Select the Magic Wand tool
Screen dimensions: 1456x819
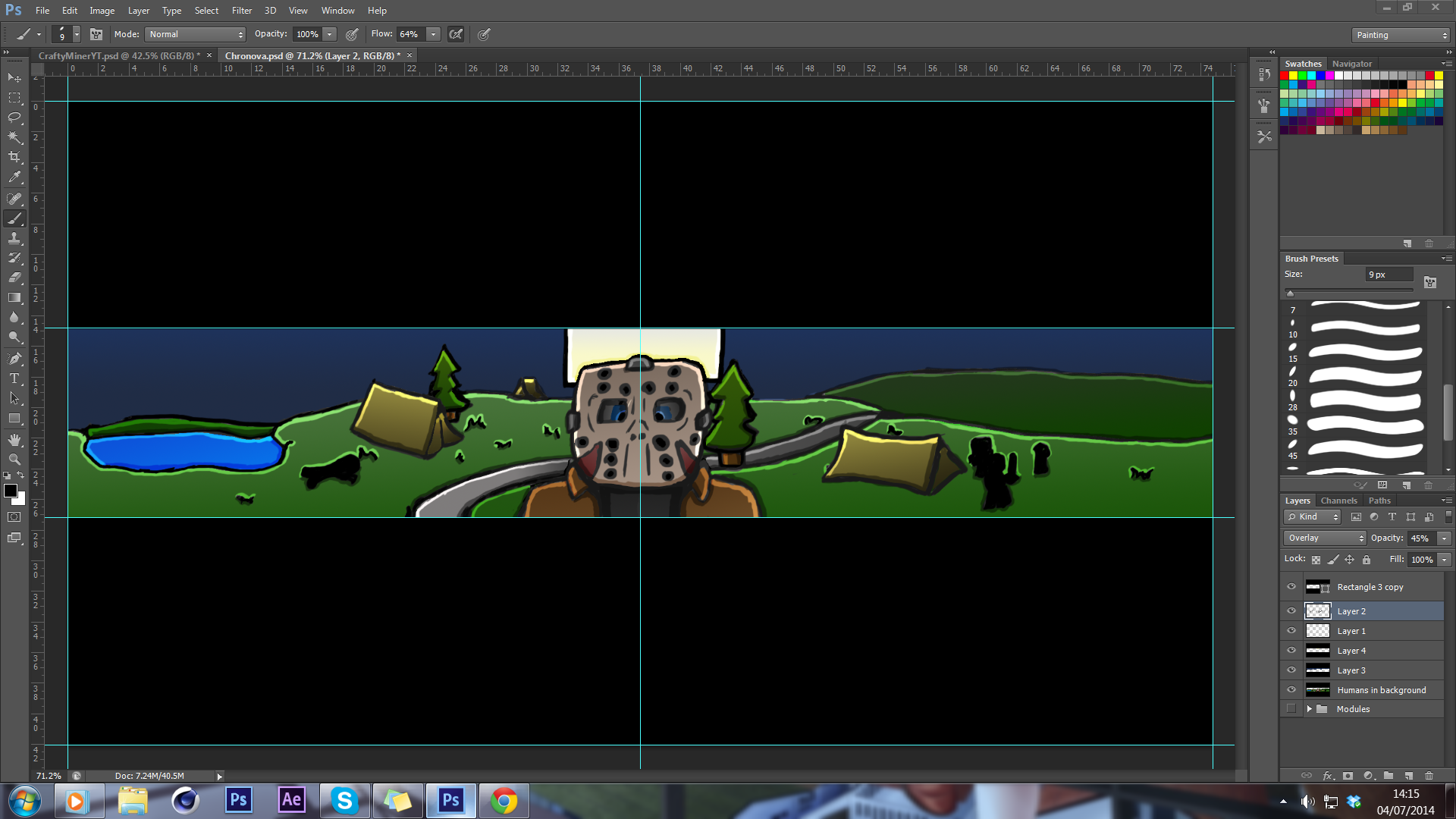click(x=14, y=137)
